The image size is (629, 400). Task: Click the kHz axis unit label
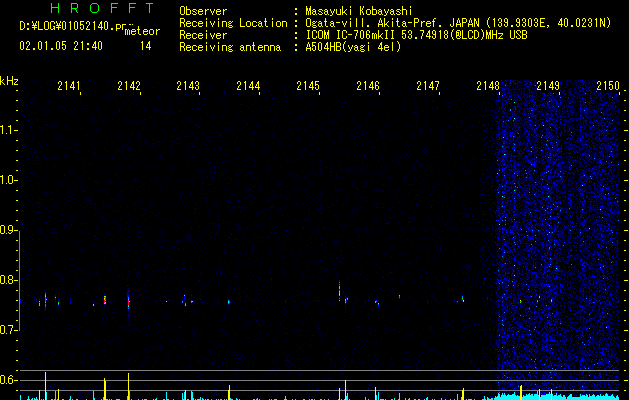click(x=9, y=81)
